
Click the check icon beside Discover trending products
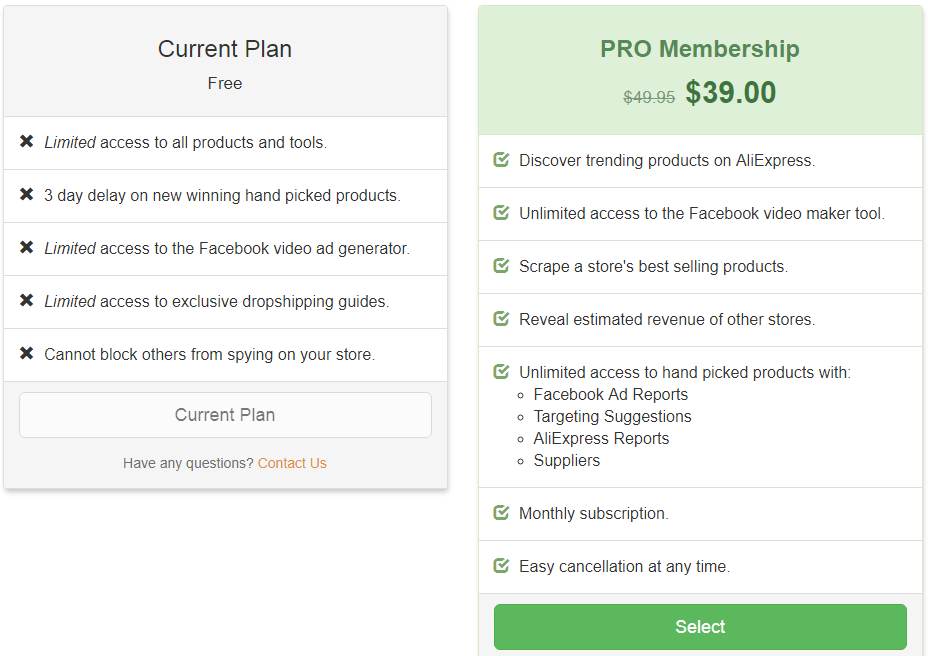point(502,160)
